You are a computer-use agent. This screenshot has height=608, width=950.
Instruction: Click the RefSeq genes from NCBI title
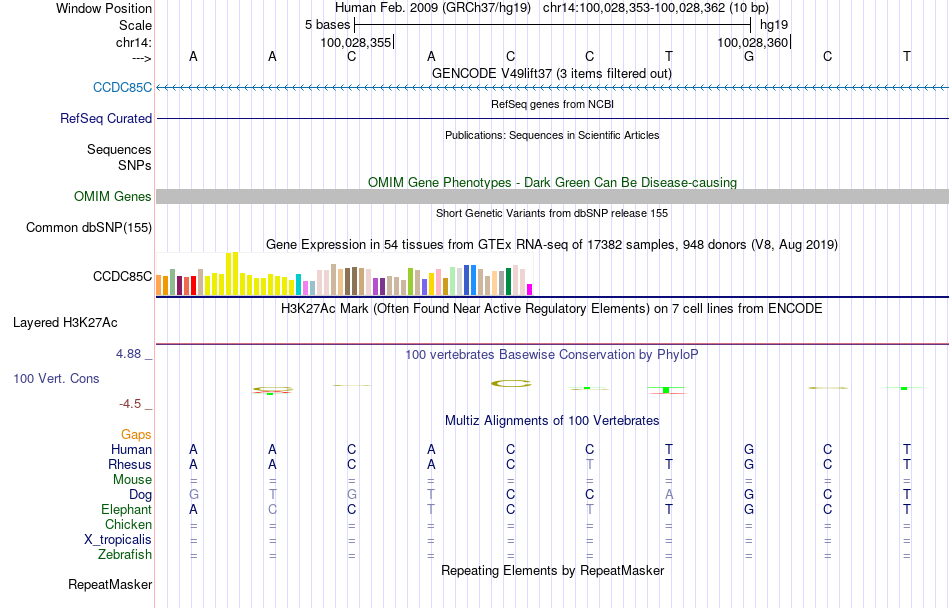pos(553,104)
